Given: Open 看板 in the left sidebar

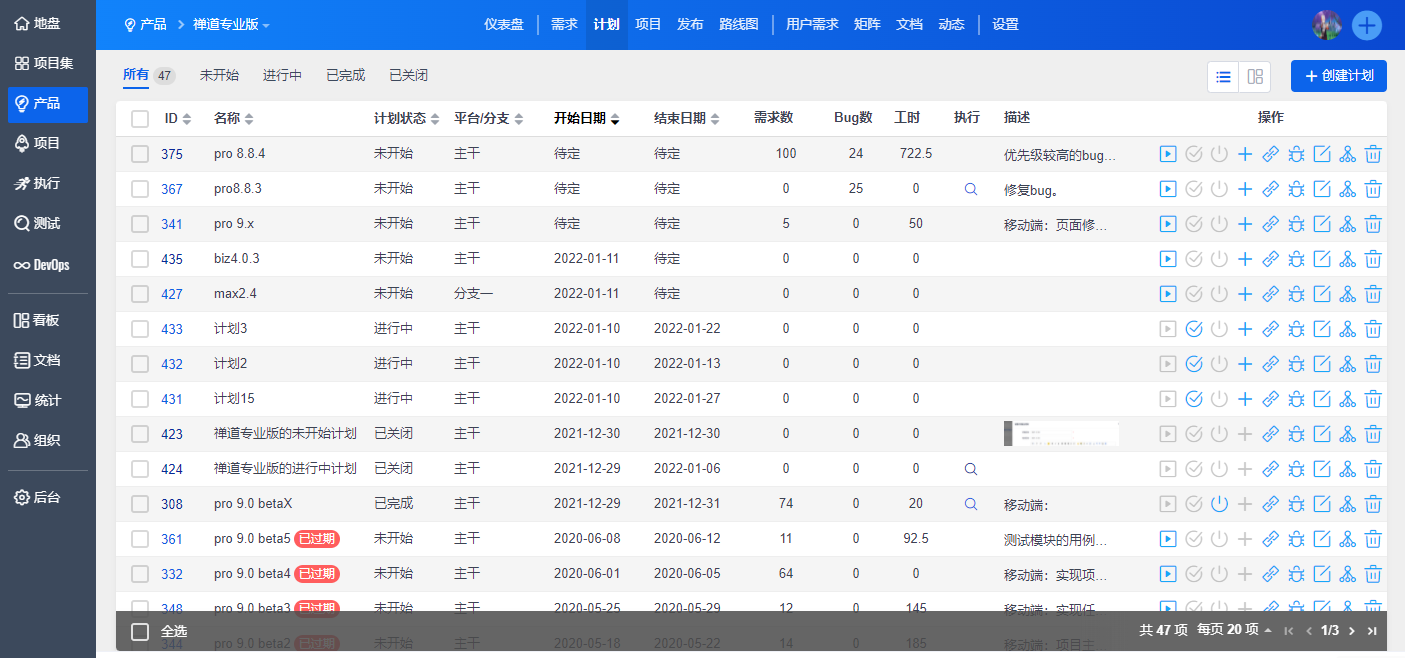Looking at the screenshot, I should pos(47,320).
